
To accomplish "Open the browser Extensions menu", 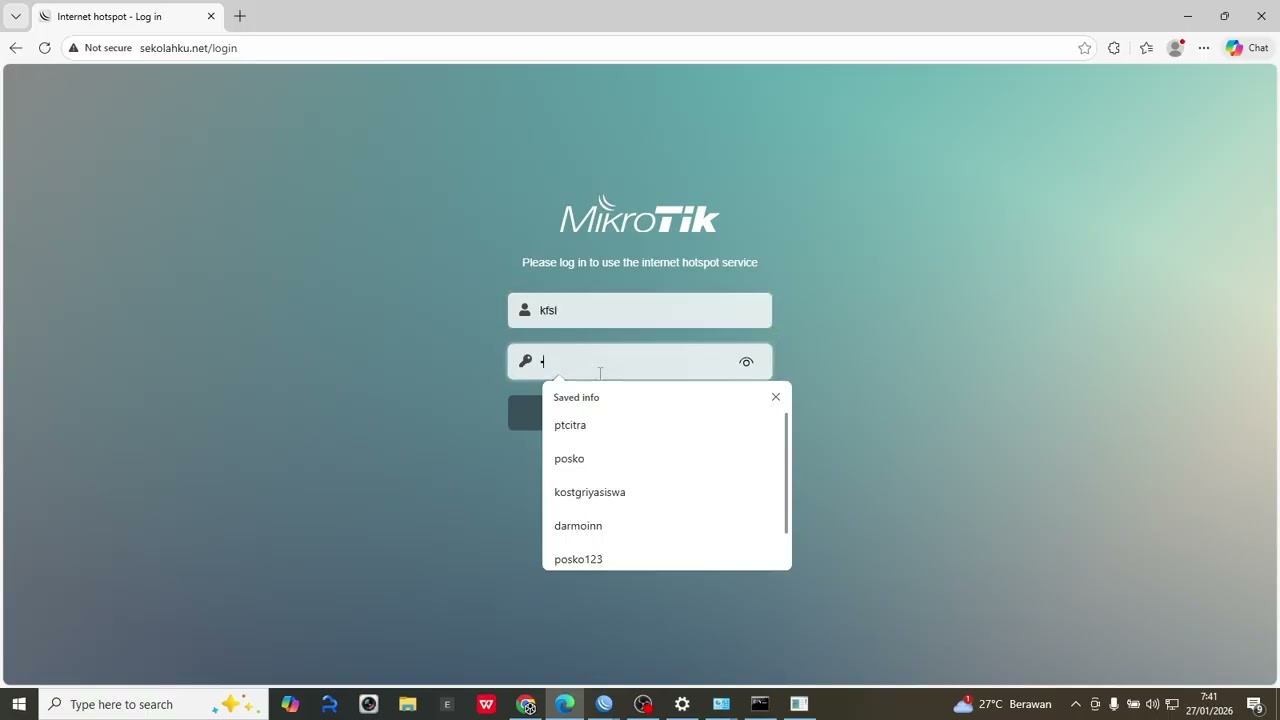I will pyautogui.click(x=1113, y=48).
